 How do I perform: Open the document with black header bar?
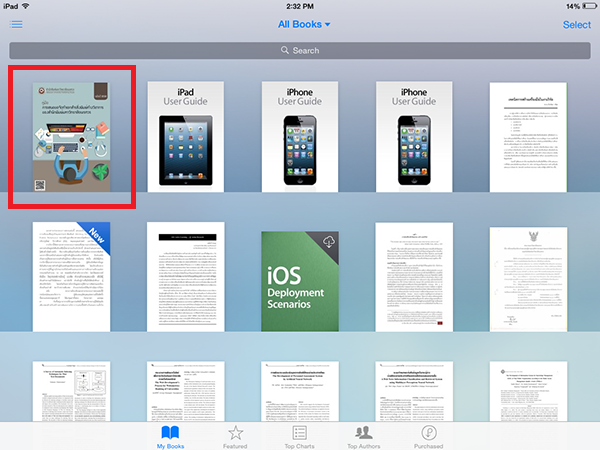pyautogui.click(x=186, y=277)
